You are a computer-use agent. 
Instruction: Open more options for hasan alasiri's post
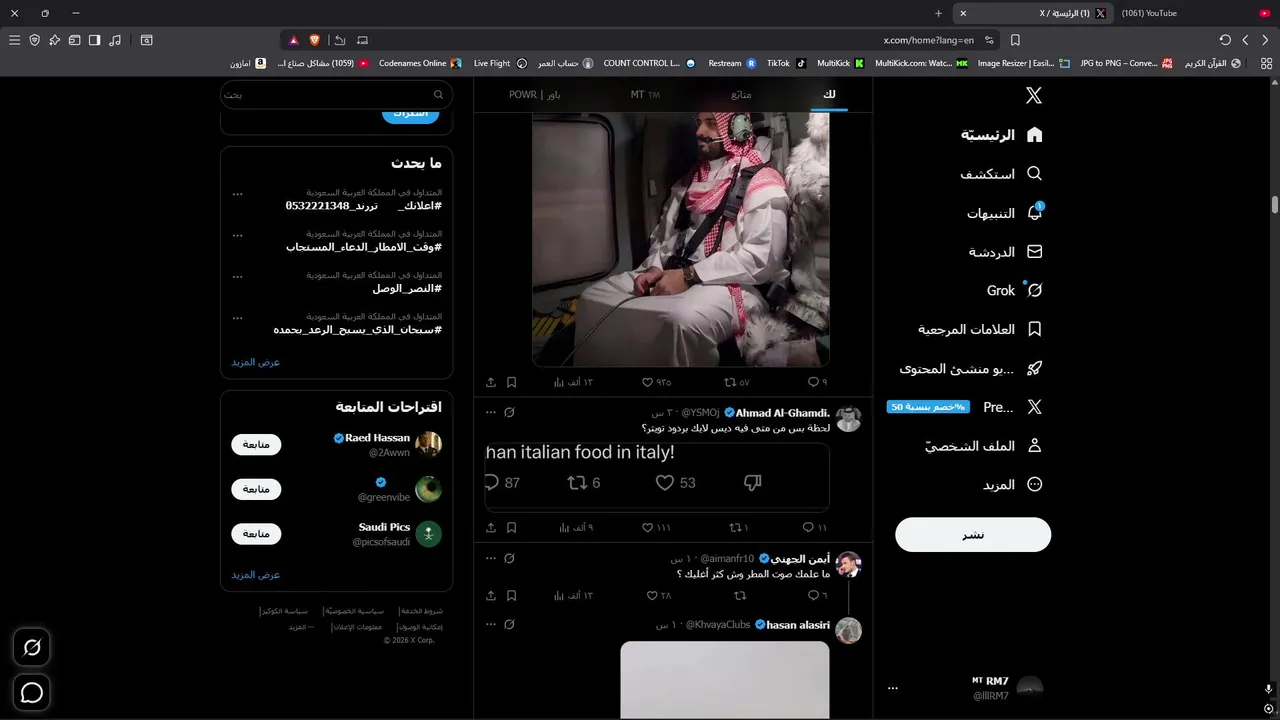(x=490, y=624)
